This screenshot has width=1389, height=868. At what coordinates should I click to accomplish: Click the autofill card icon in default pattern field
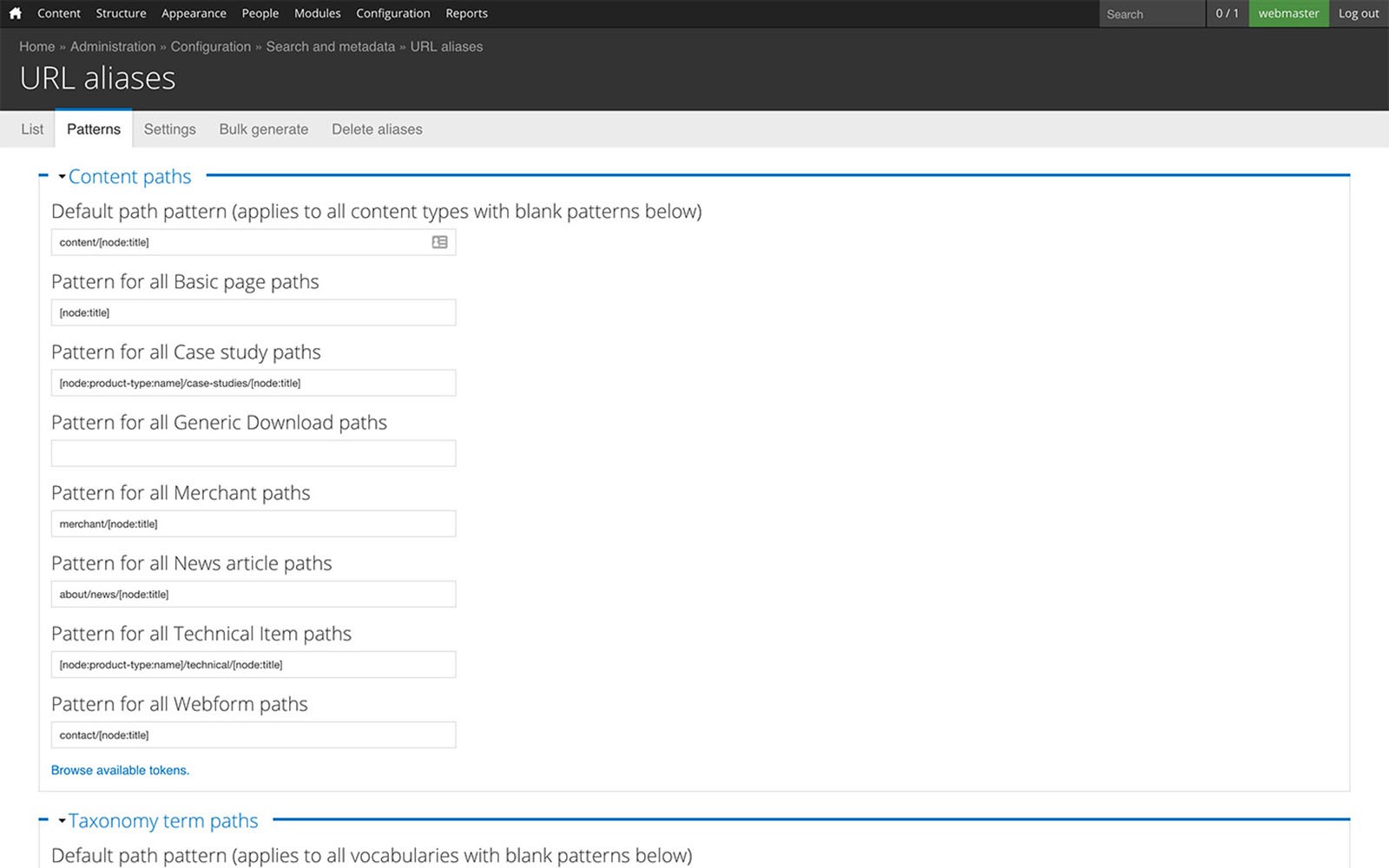(x=440, y=242)
